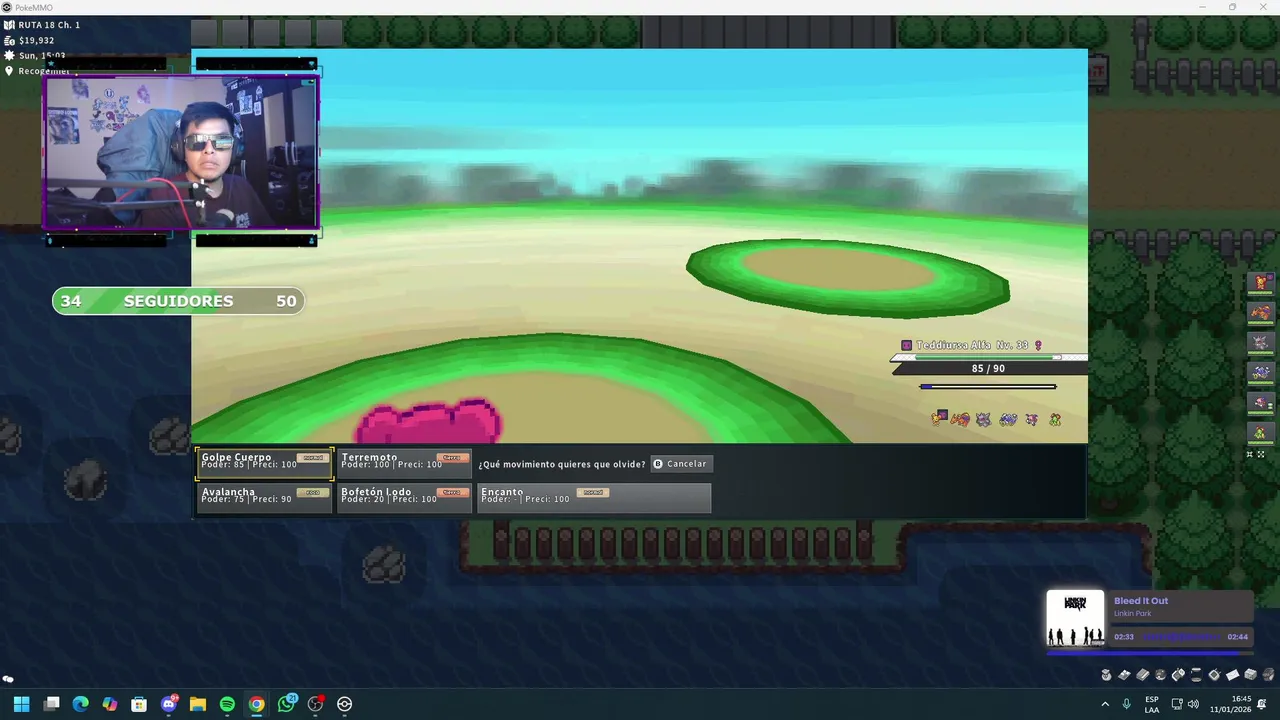Select third party Pokémon in right sidebar
The width and height of the screenshot is (1280, 720).
tap(1261, 343)
